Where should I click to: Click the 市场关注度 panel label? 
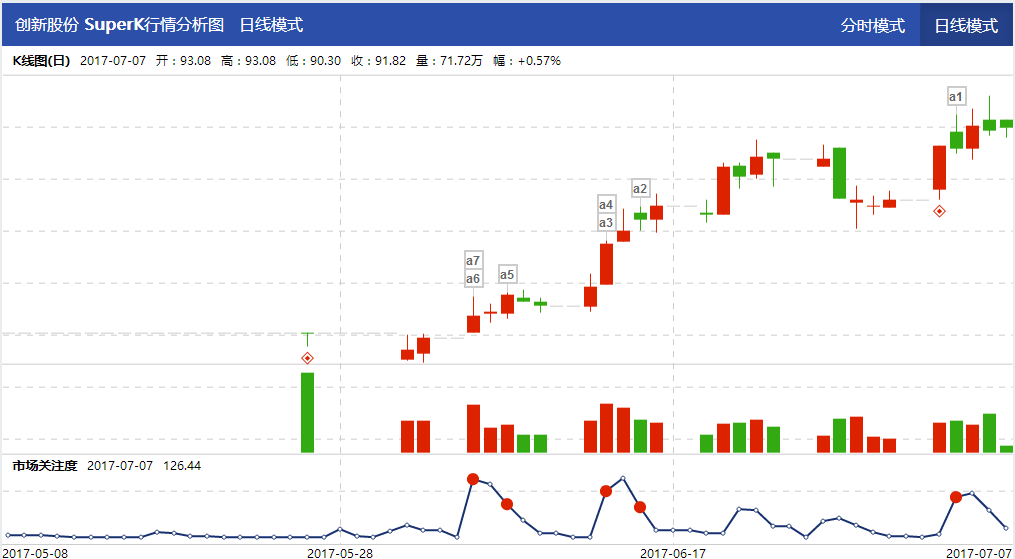coord(44,466)
